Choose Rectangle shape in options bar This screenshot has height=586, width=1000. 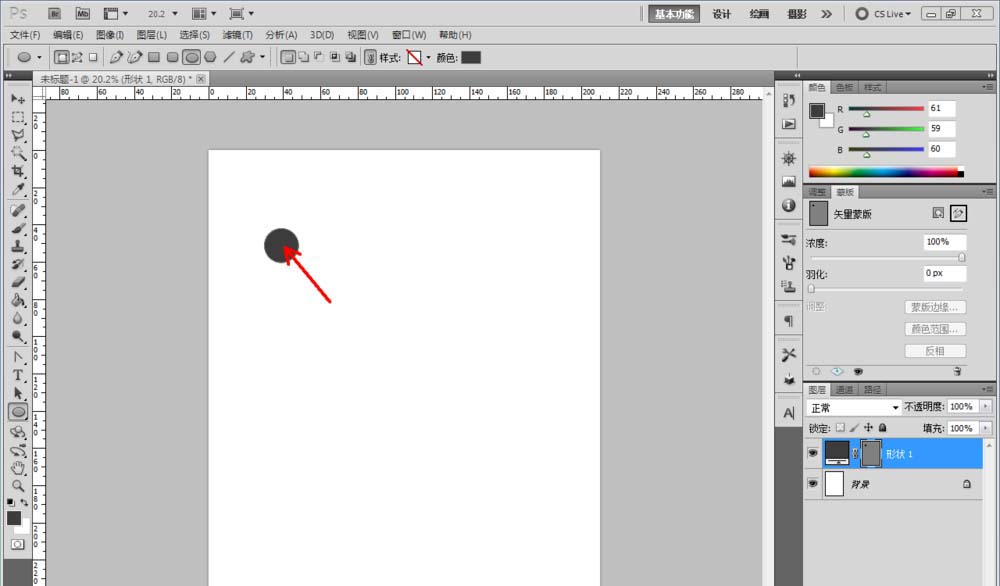154,57
